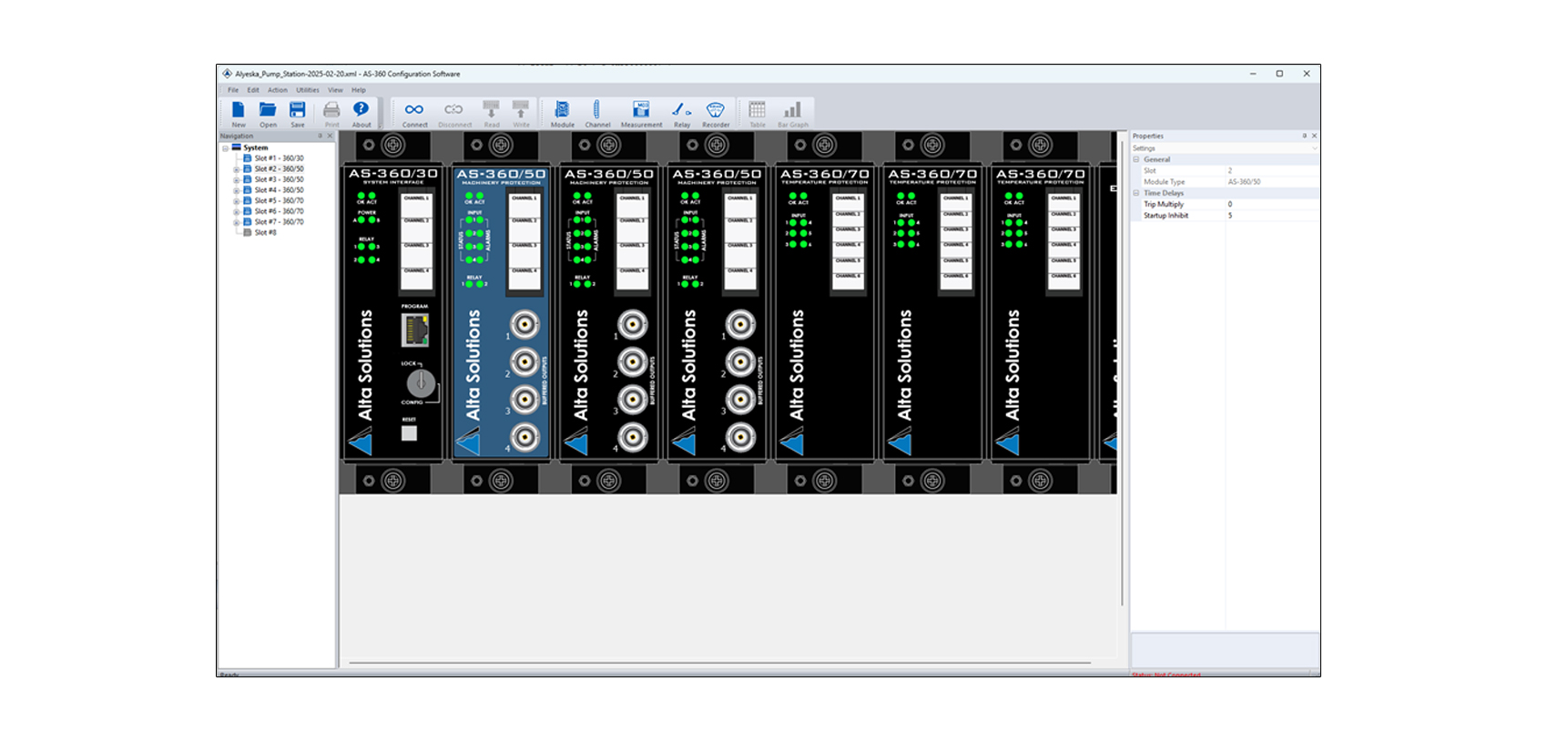Create a New configuration
The width and height of the screenshot is (1568, 742).
click(238, 113)
